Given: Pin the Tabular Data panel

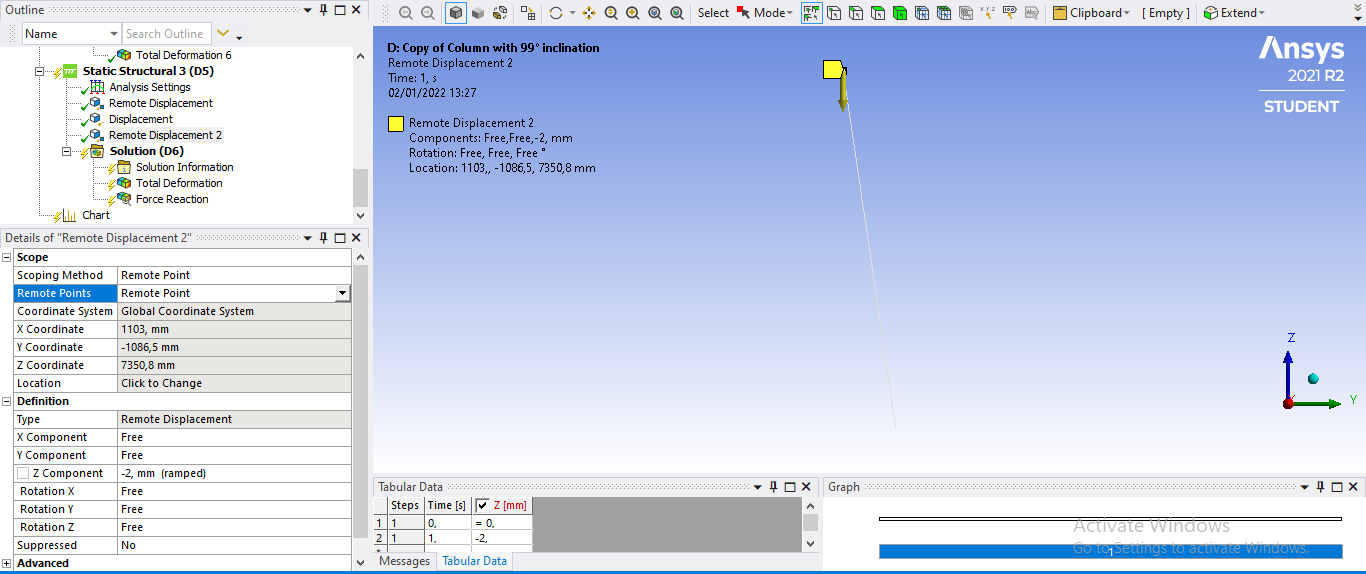Looking at the screenshot, I should 773,487.
